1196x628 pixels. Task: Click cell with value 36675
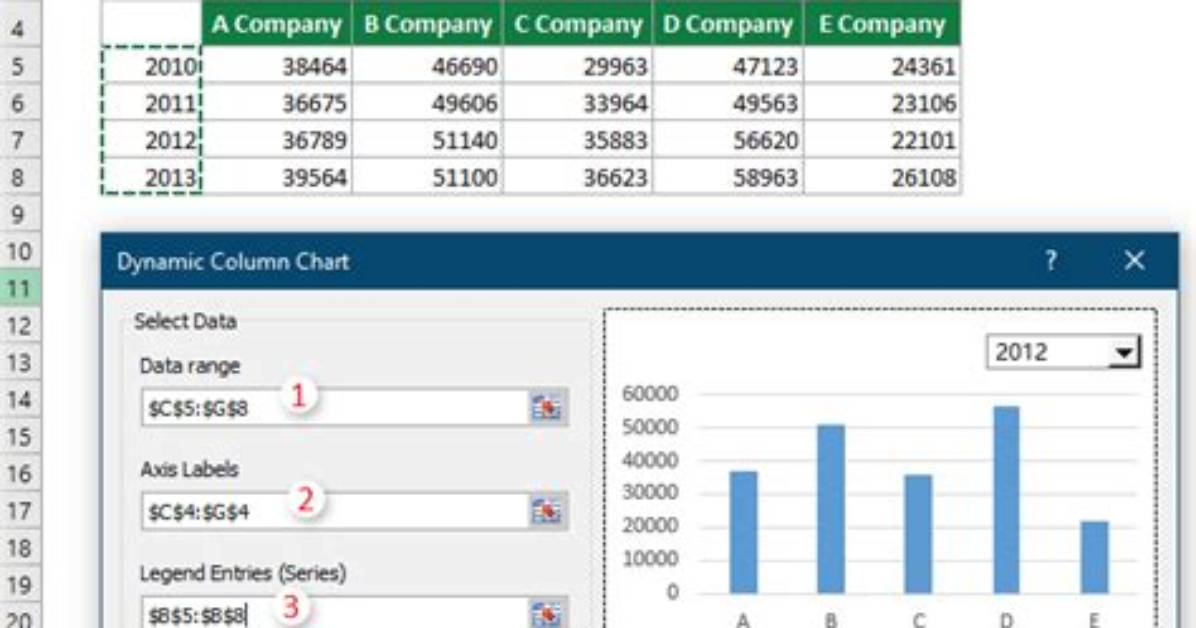(277, 103)
